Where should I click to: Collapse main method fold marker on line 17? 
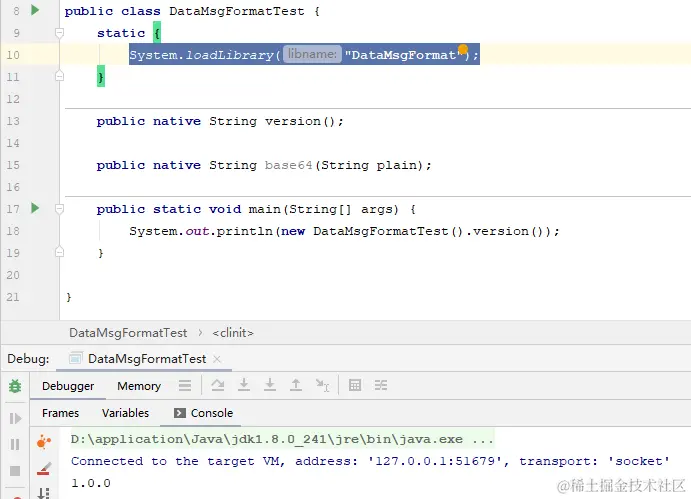tap(59, 209)
